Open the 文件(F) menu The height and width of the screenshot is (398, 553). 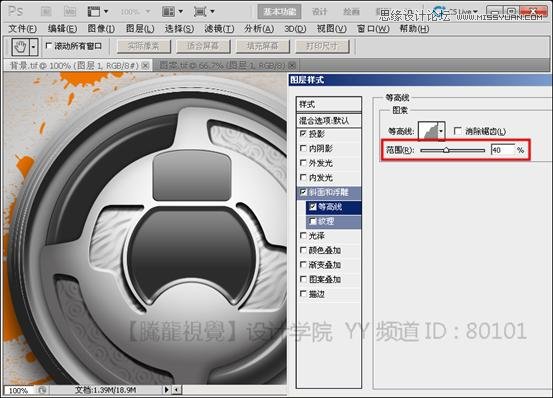(x=23, y=29)
